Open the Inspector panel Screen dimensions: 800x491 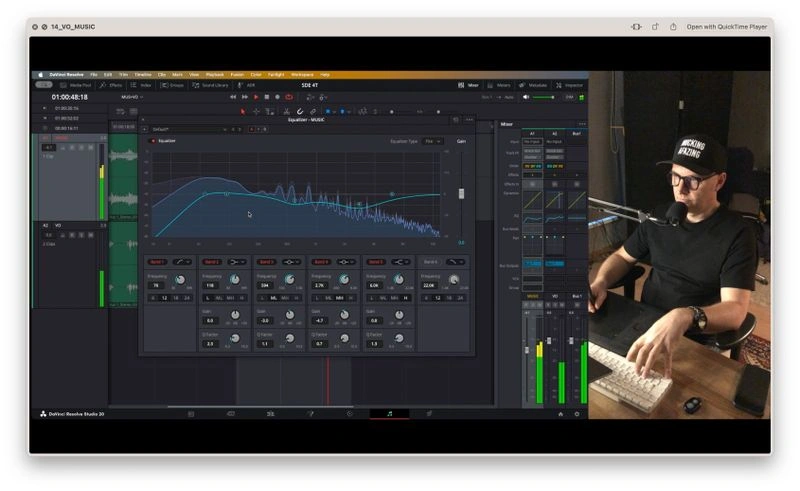[569, 85]
